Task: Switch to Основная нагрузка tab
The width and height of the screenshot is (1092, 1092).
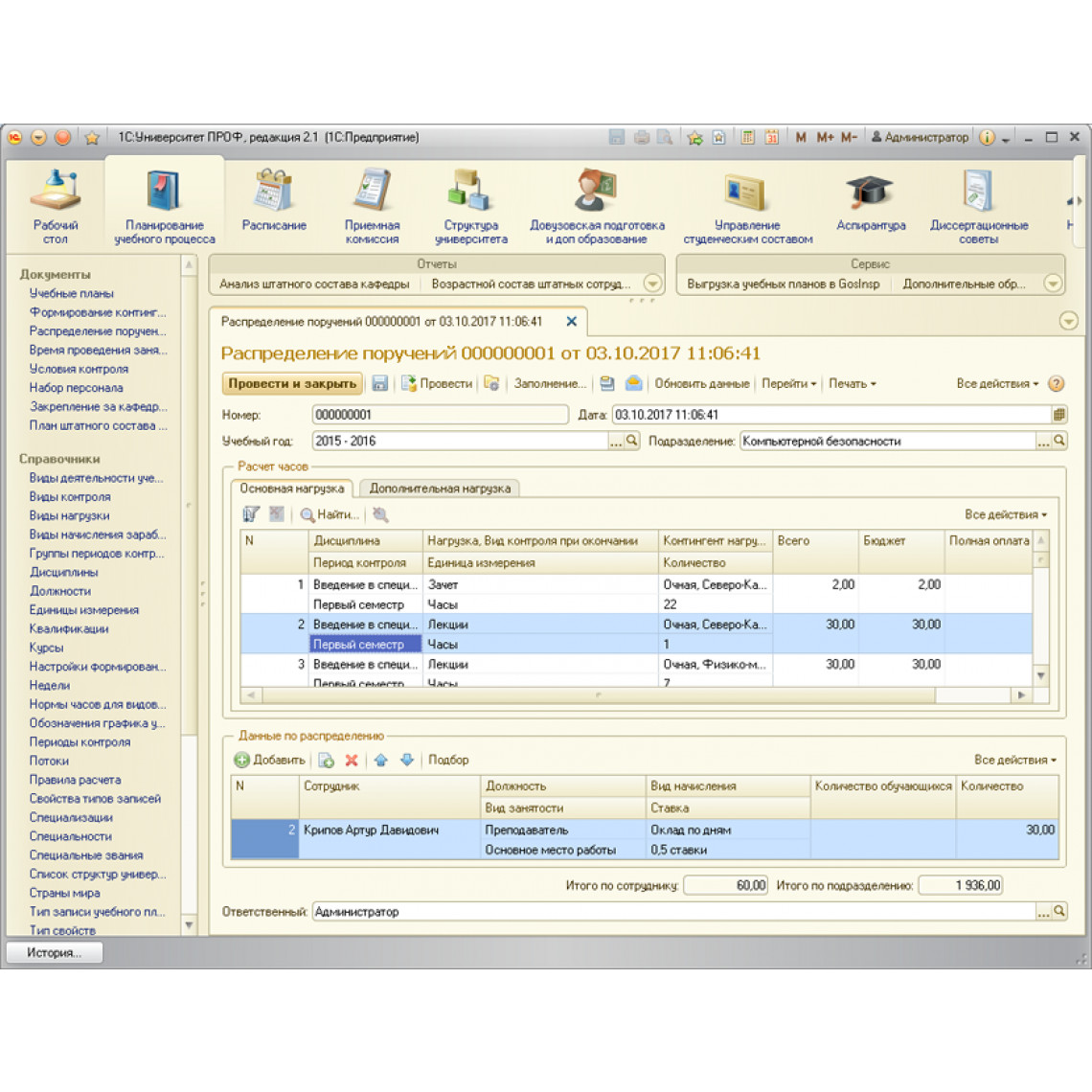Action: click(x=292, y=489)
